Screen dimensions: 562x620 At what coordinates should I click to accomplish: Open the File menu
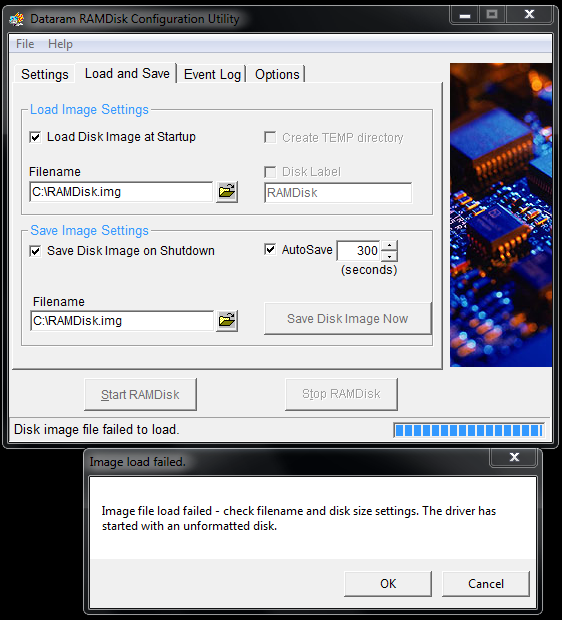tap(25, 44)
